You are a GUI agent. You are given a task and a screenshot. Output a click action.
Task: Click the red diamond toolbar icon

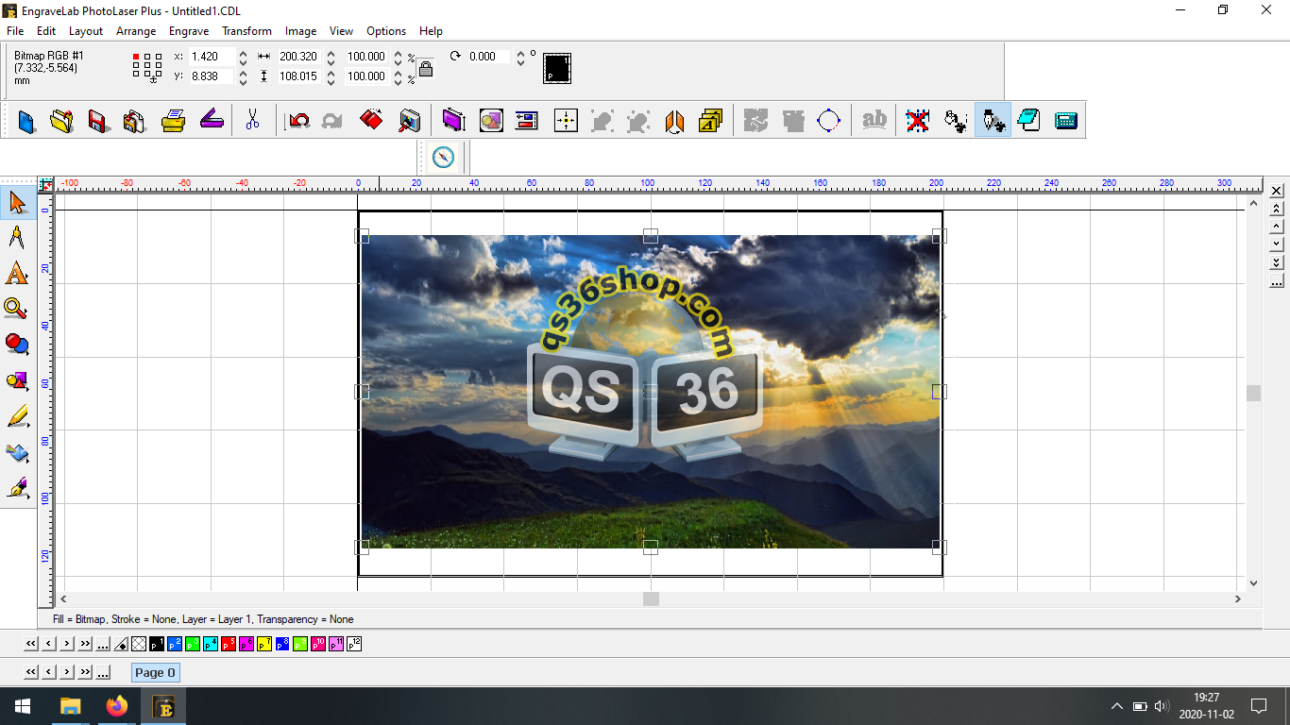[x=371, y=121]
